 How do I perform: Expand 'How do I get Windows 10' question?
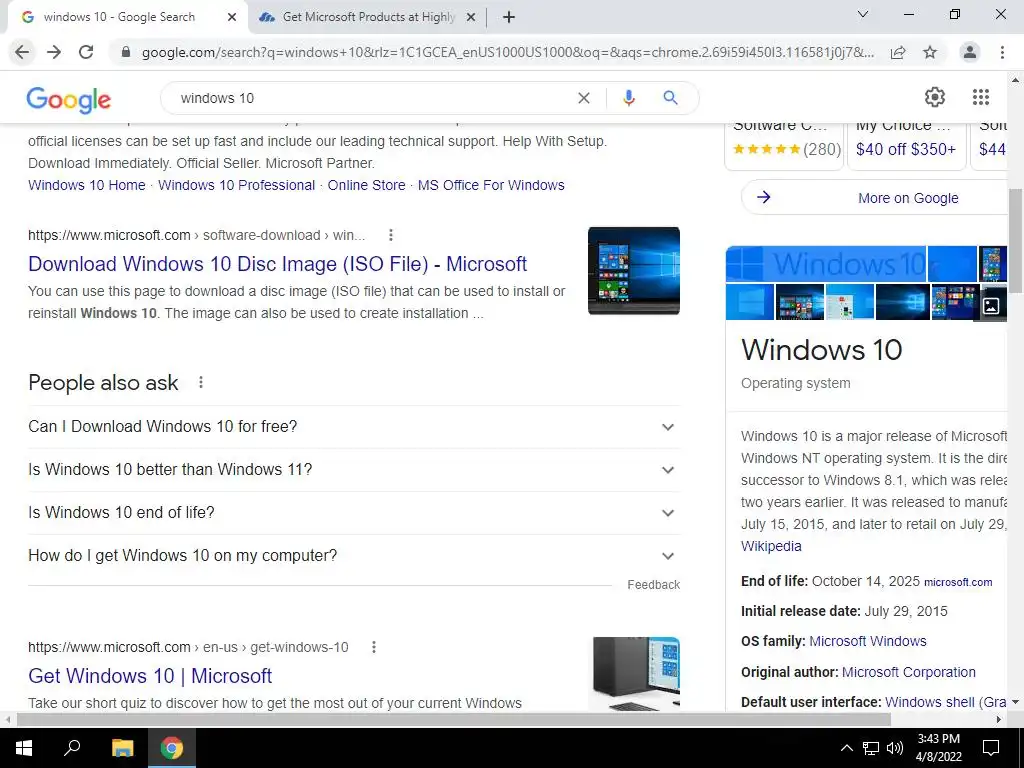click(x=353, y=556)
